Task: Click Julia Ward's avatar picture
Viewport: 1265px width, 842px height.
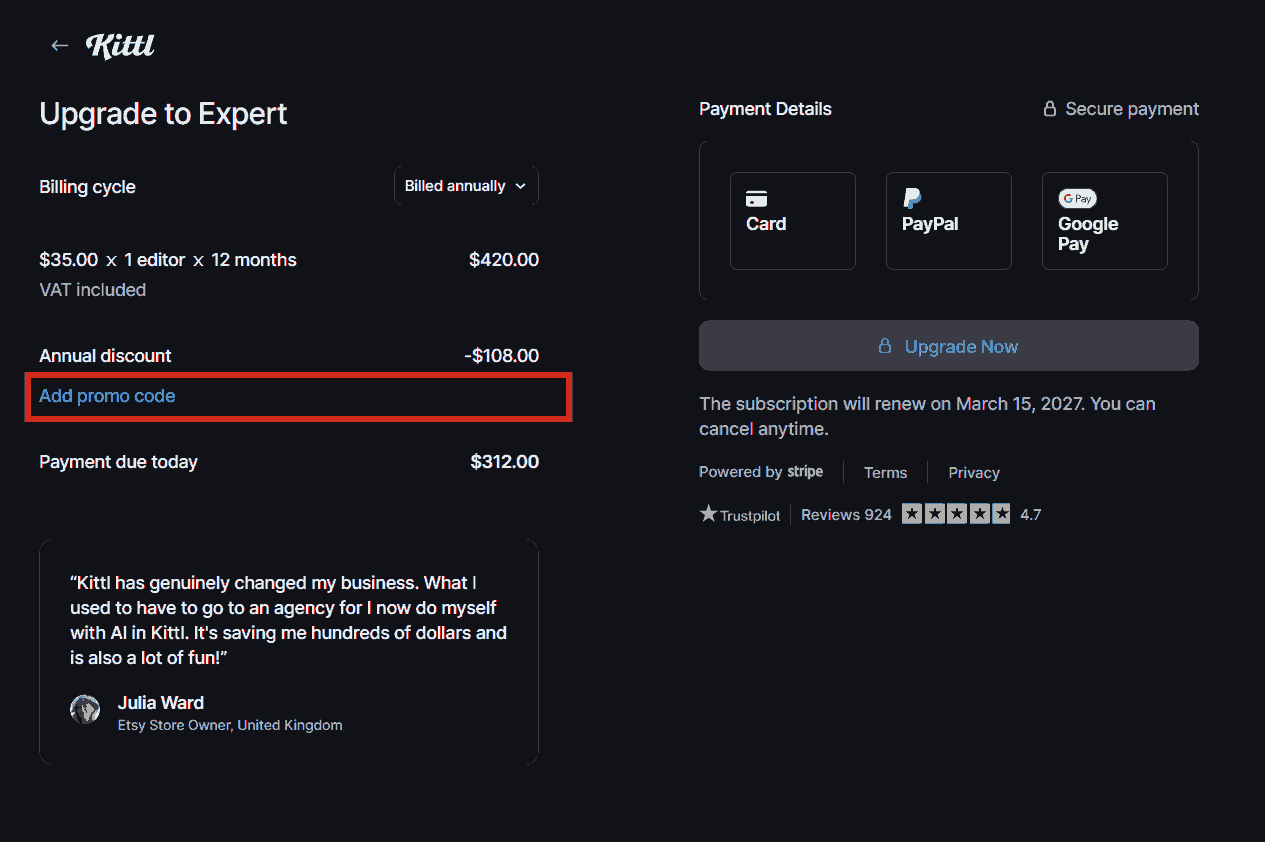Action: [85, 709]
